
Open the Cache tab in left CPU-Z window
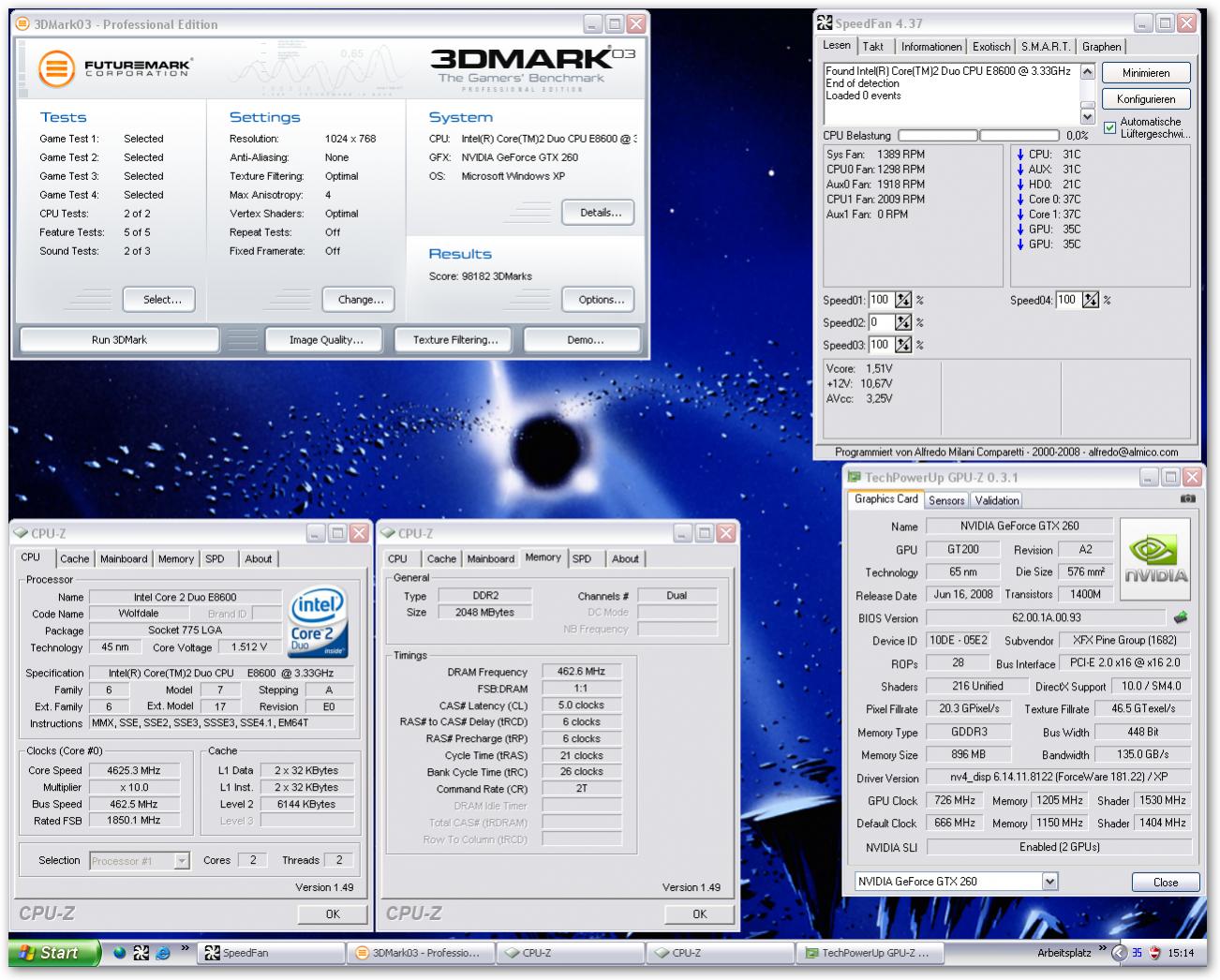75,558
